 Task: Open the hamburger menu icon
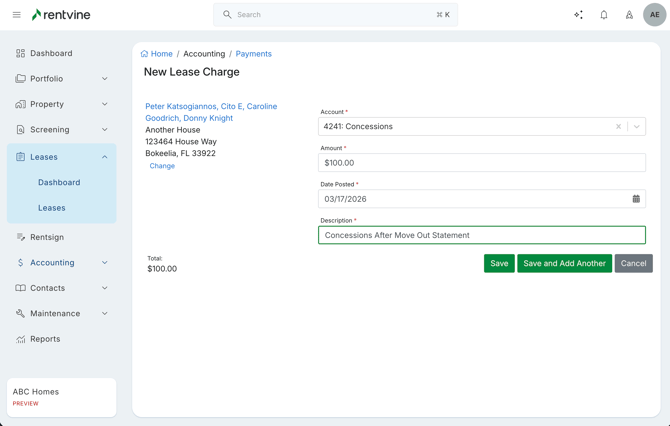[x=16, y=15]
